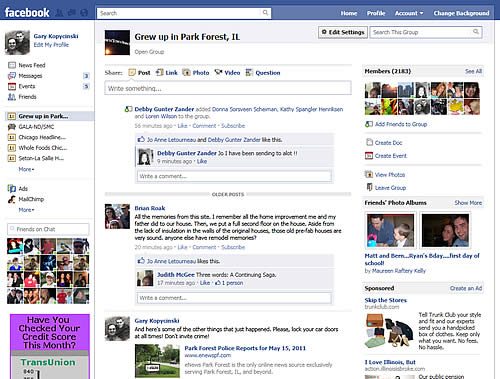Expand More under MailChimp apps
500x379 pixels.
point(26,210)
